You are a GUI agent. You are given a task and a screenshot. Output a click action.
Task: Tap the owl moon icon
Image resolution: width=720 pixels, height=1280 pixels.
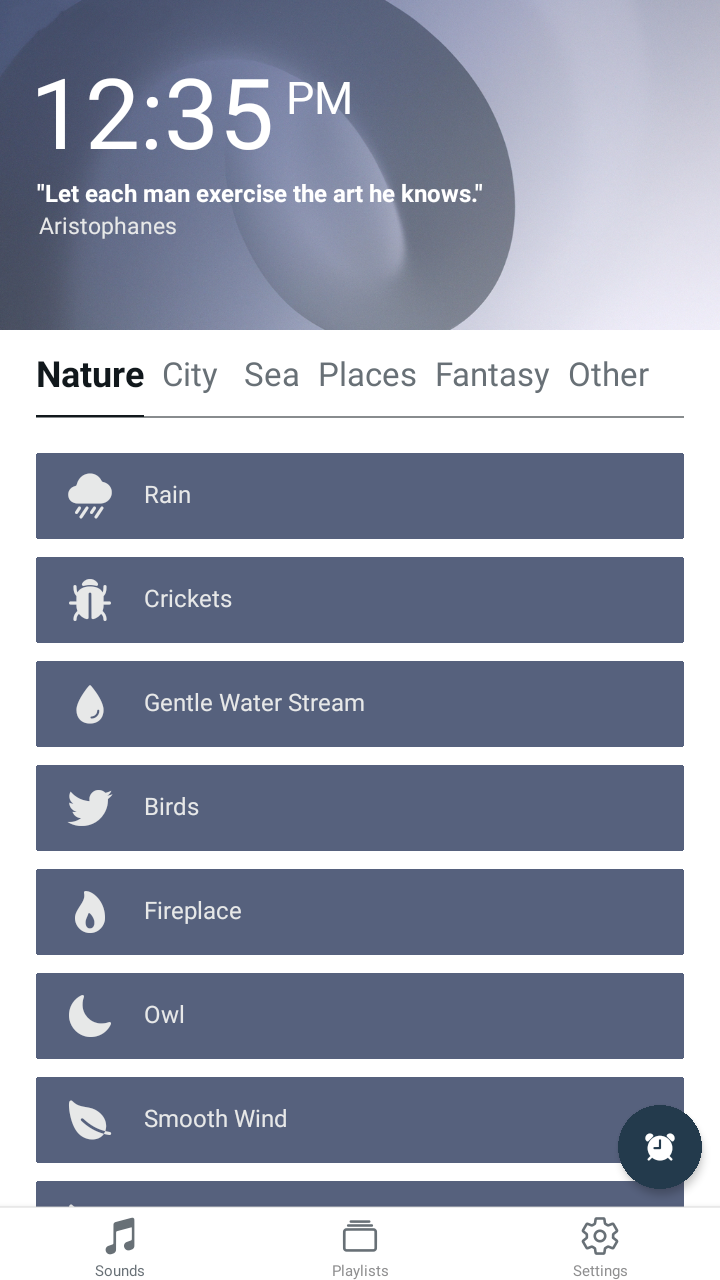click(90, 1016)
